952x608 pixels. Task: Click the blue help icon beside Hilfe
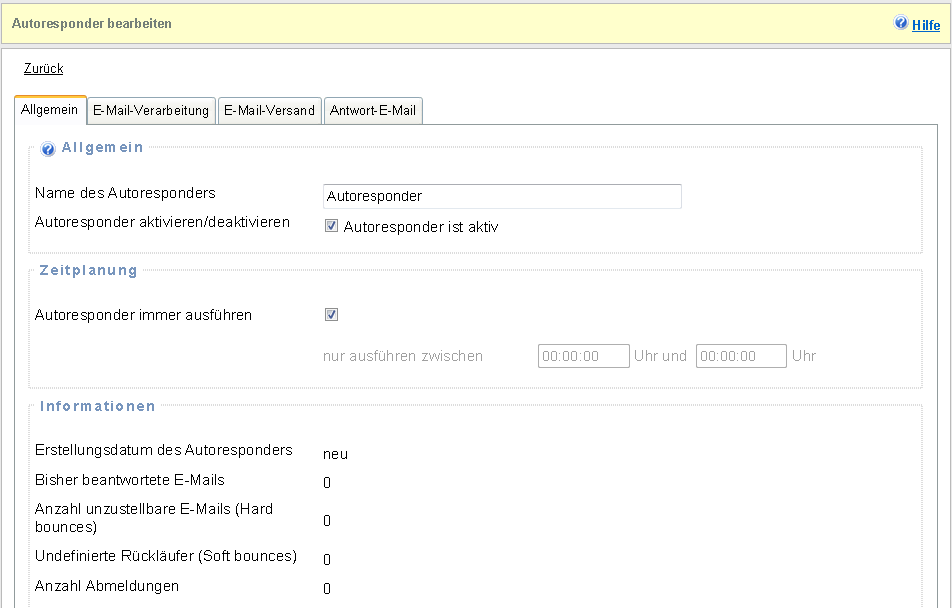click(901, 23)
